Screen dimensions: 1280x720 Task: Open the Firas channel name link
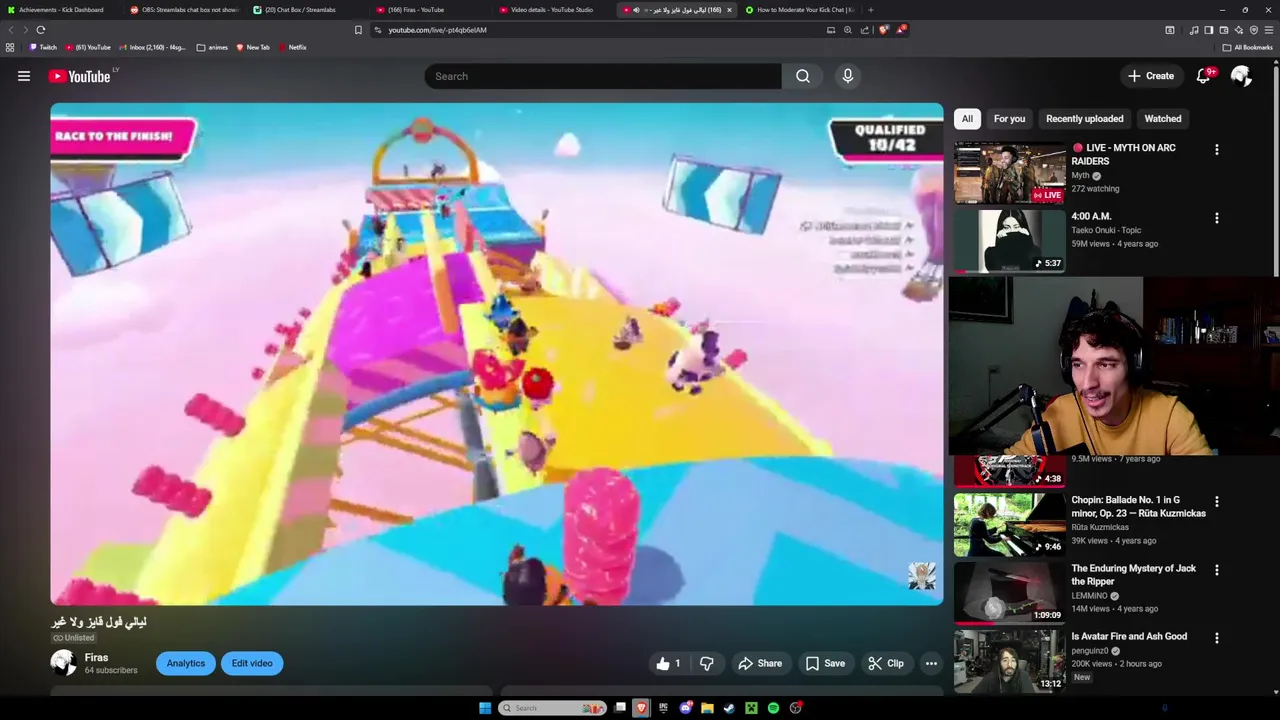[x=96, y=657]
